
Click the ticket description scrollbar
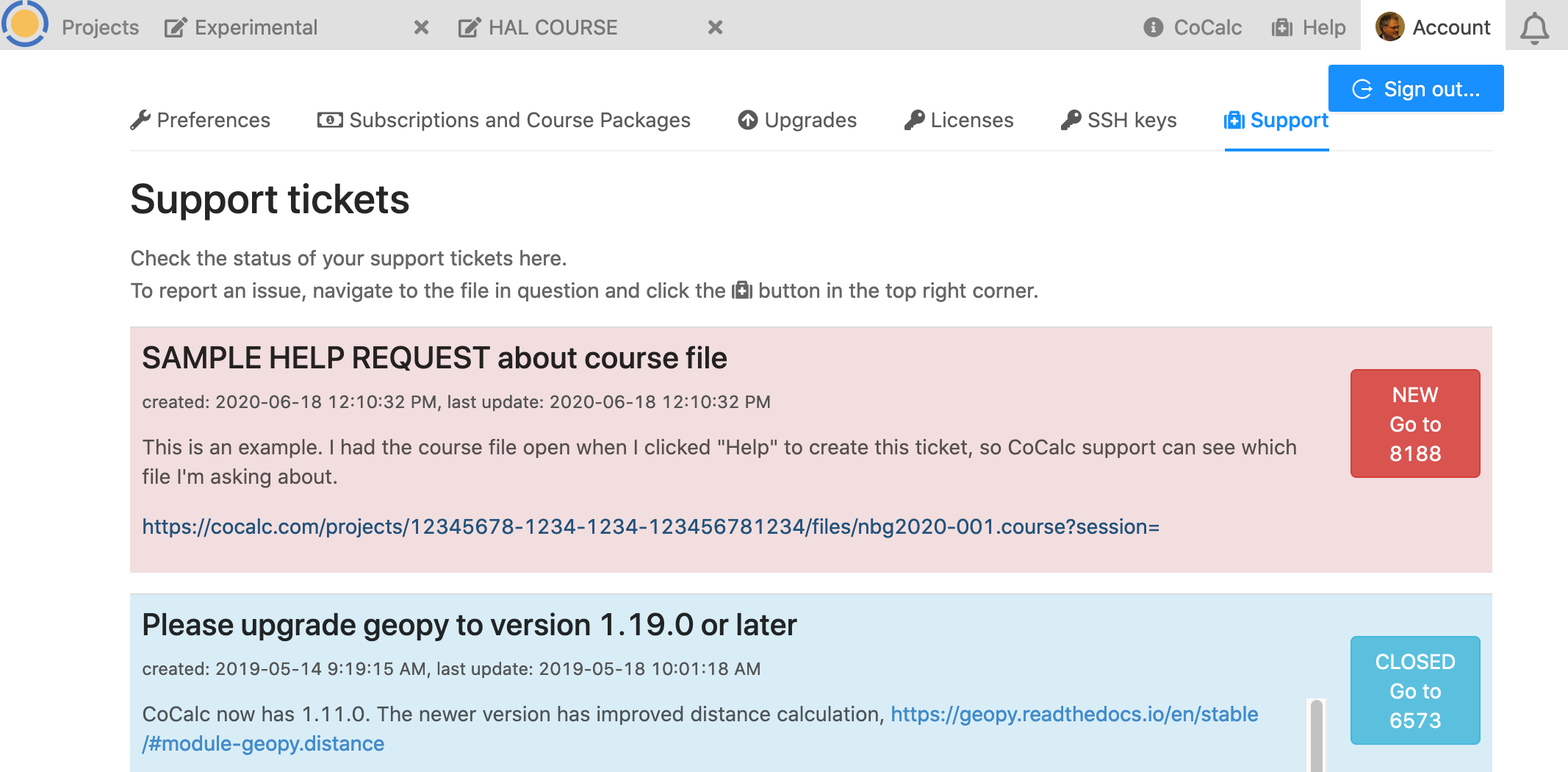point(1316,735)
